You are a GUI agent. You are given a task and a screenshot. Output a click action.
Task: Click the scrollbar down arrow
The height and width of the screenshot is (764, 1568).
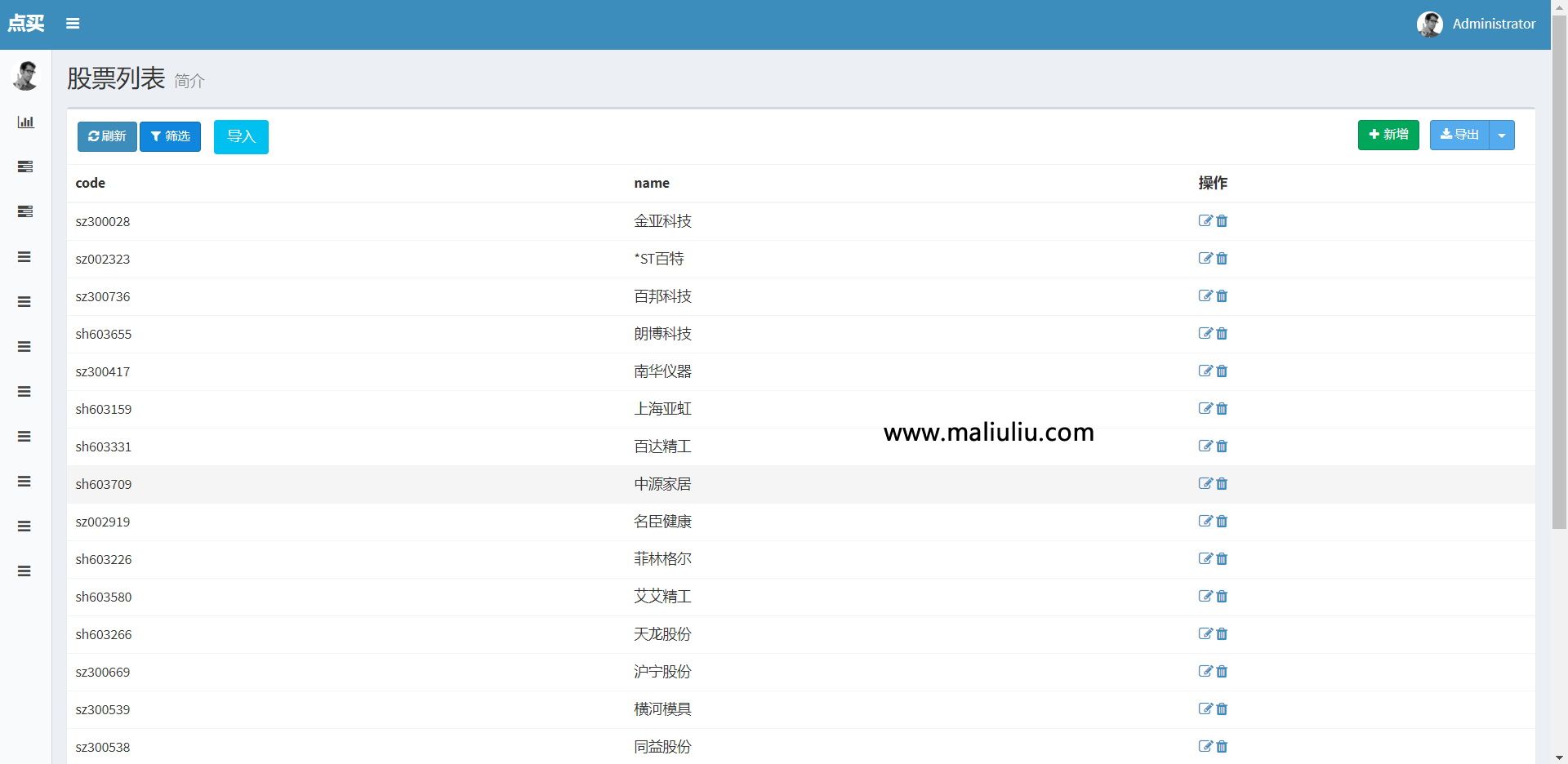[x=1559, y=757]
